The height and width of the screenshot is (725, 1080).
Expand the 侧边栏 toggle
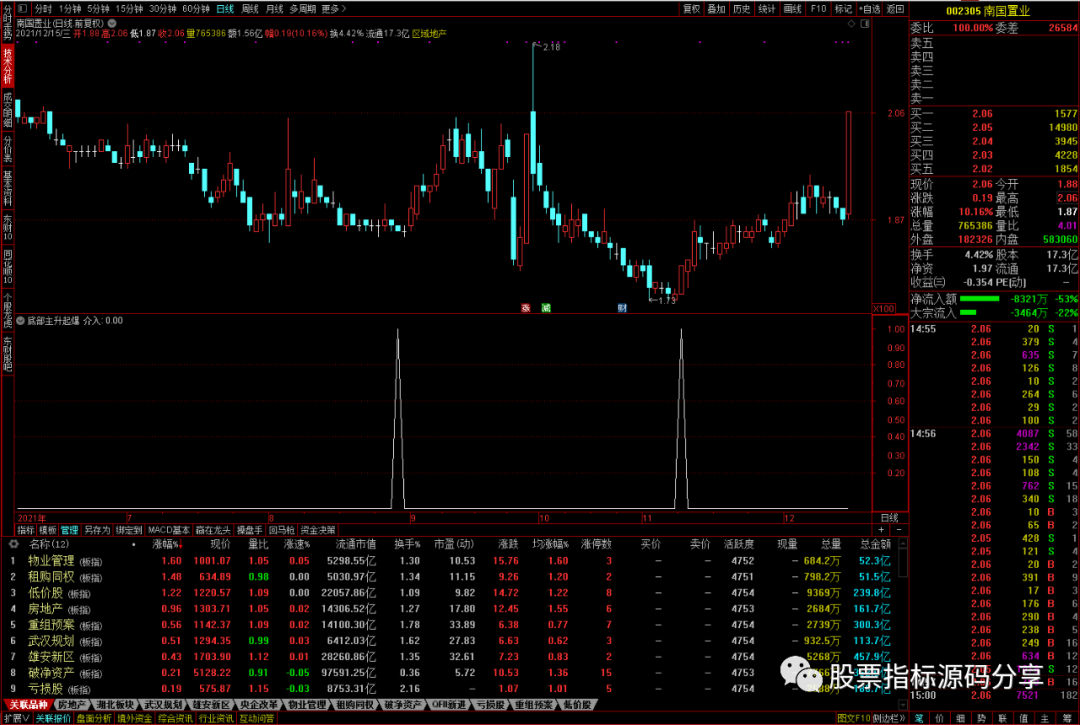tap(890, 718)
